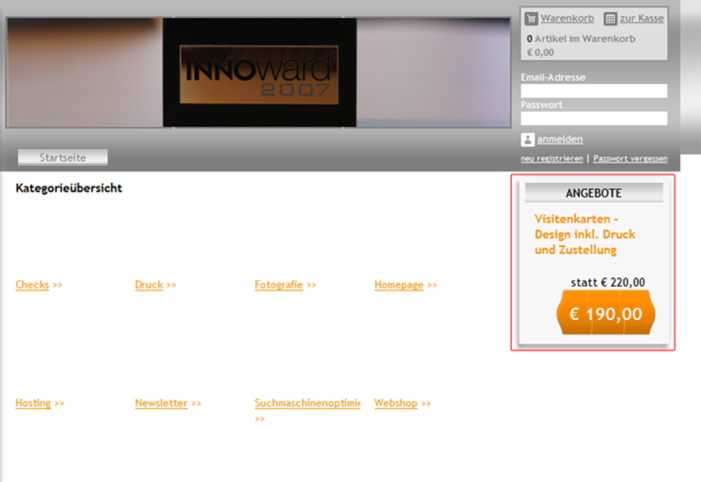Viewport: 701px width, 482px height.
Task: Click the user icon next to anmelden
Action: click(x=528, y=140)
